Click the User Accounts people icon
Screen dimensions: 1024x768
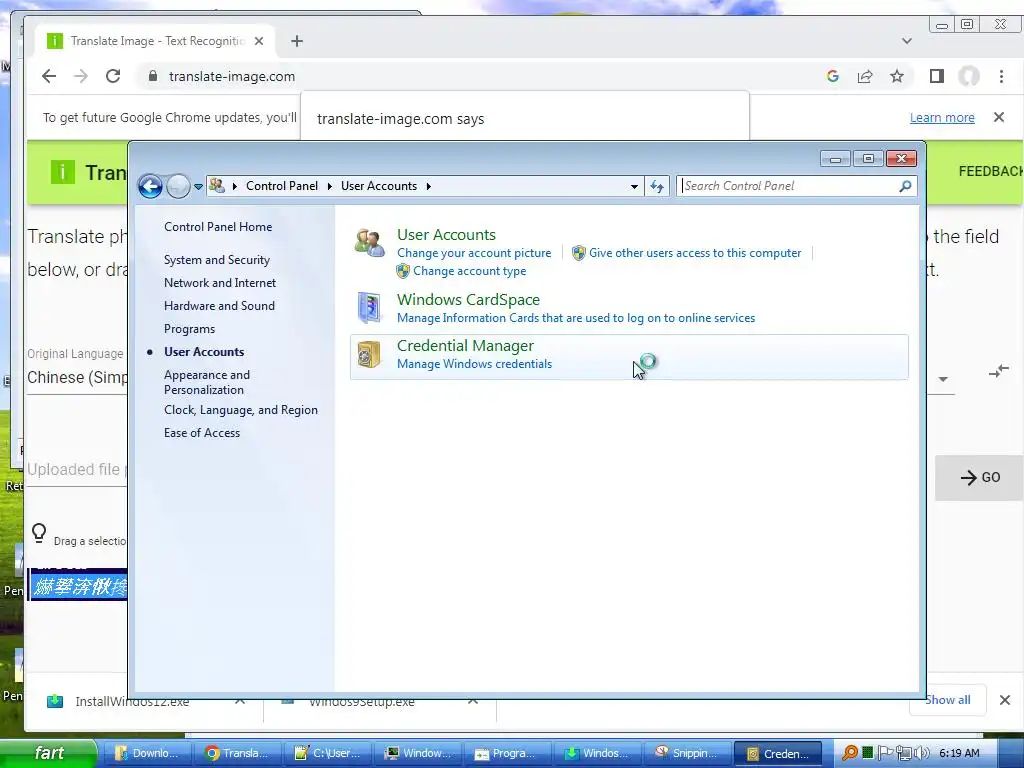(x=370, y=244)
